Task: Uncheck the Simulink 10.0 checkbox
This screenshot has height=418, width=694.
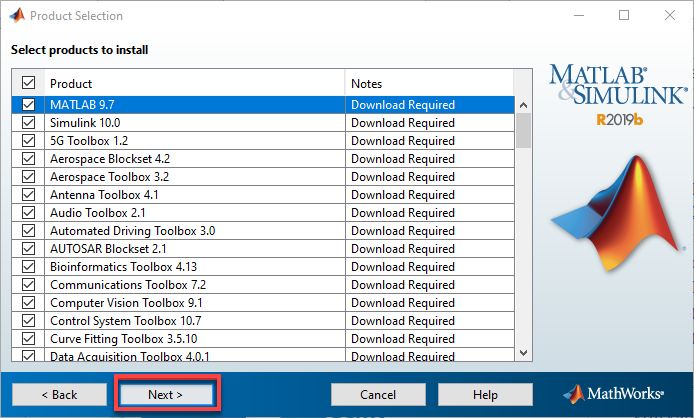Action: click(28, 123)
